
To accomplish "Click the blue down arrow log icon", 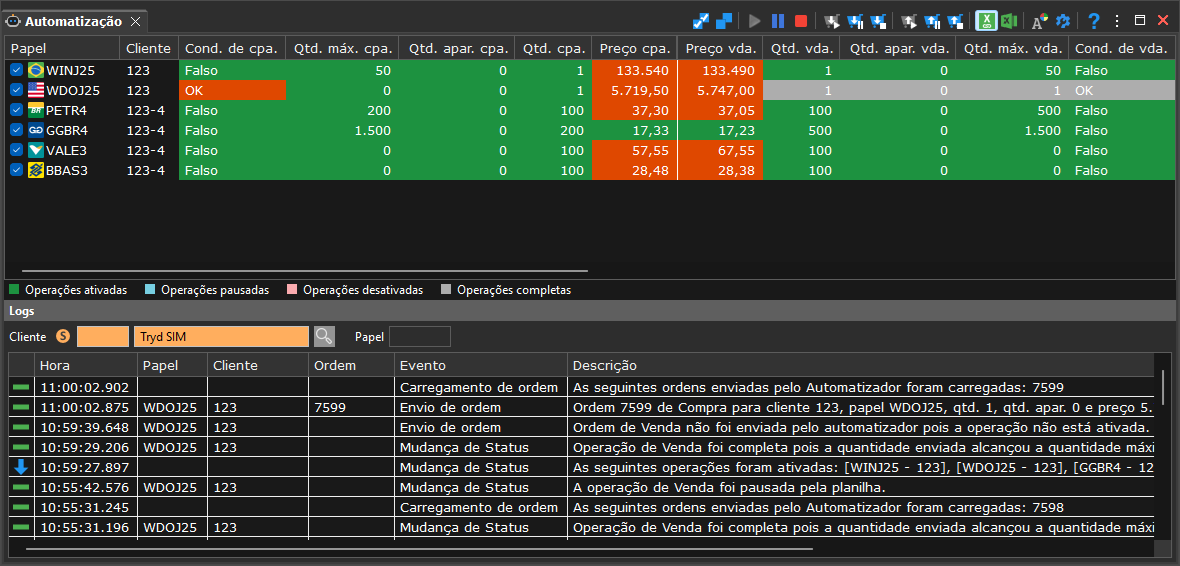I will [21, 467].
